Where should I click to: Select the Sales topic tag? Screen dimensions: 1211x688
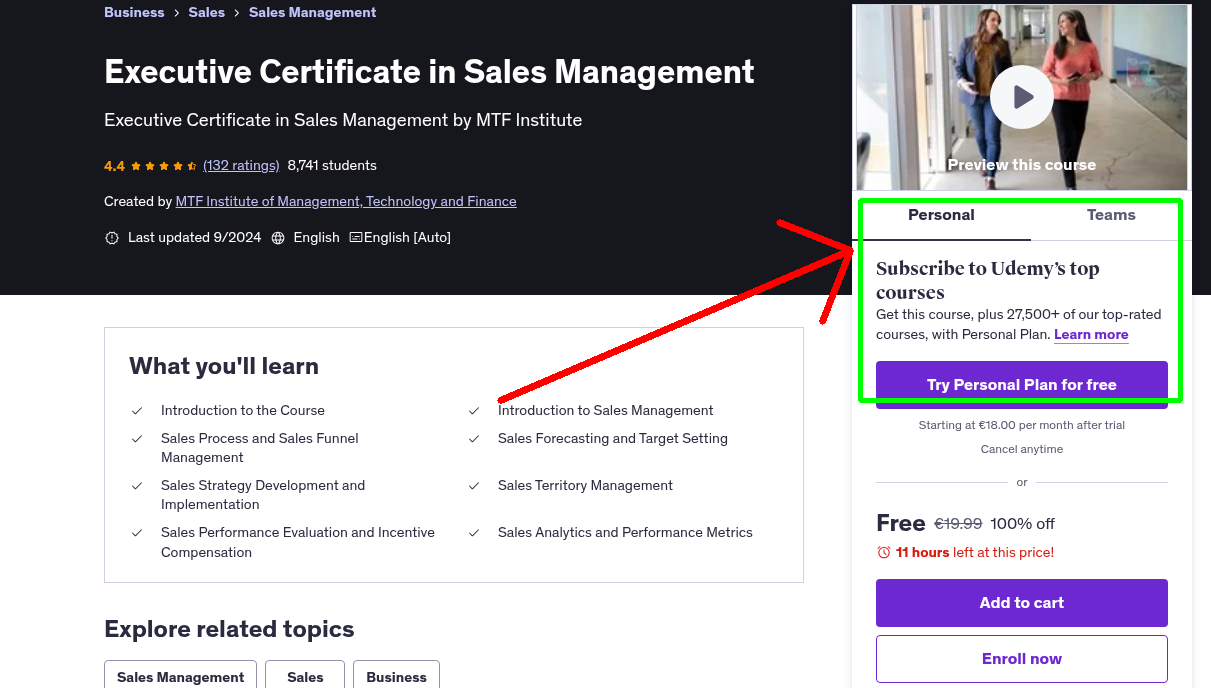[x=305, y=677]
